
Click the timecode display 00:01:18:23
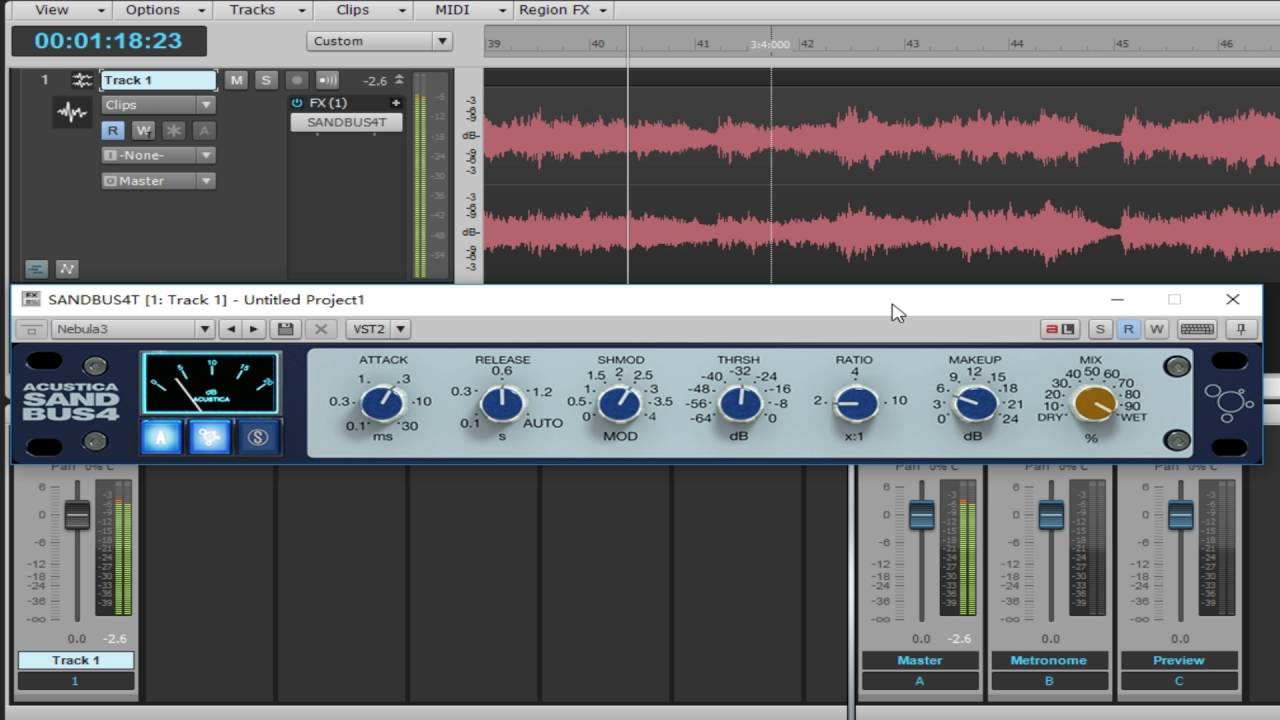coord(109,41)
